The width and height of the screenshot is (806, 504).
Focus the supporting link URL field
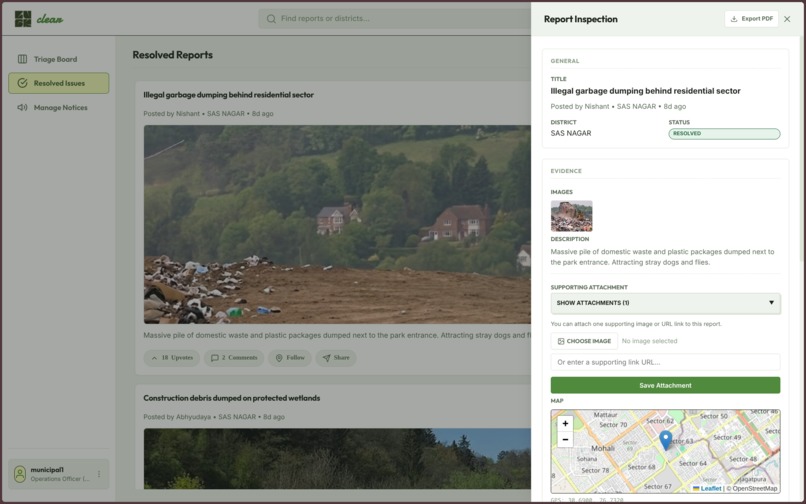coord(665,362)
